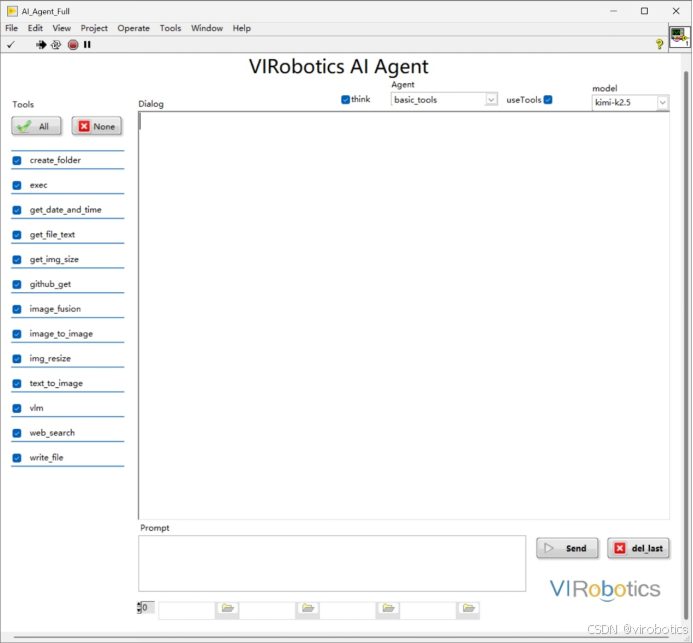Click the AI_Agent_Full title bar icon
Image resolution: width=693 pixels, height=643 pixels.
[12, 11]
